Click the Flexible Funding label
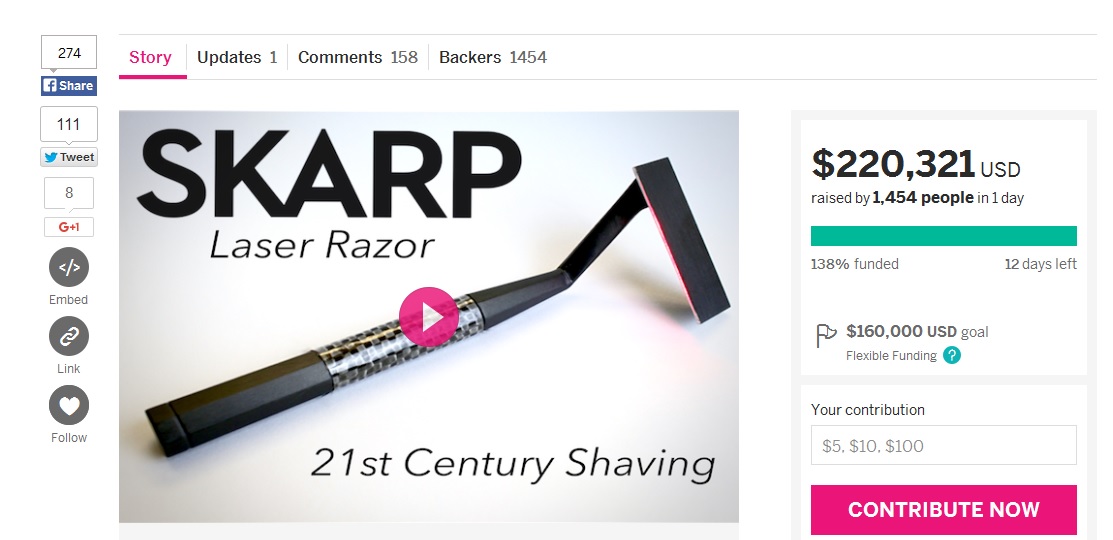Screen dimensions: 1113x540 tap(891, 356)
